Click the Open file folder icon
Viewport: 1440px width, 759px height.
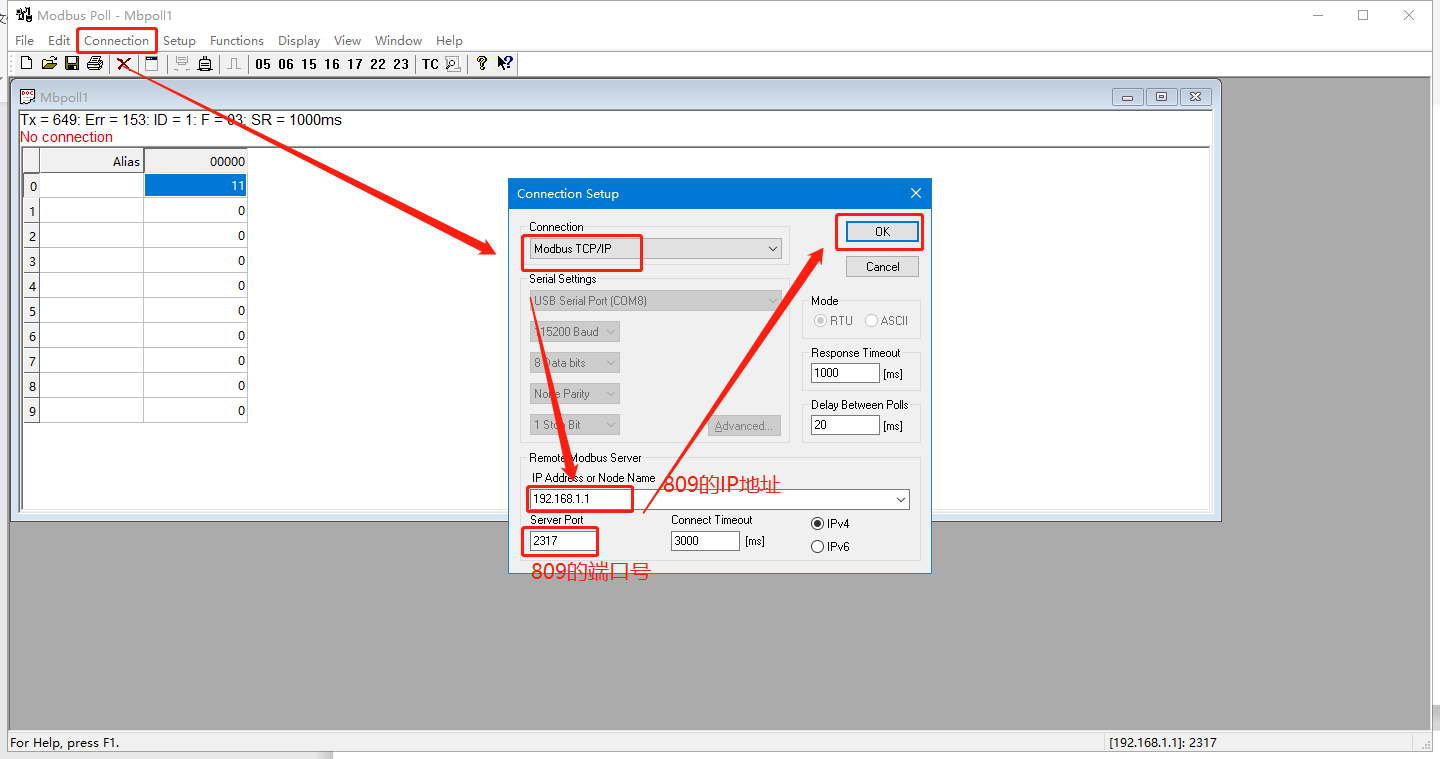[x=49, y=64]
